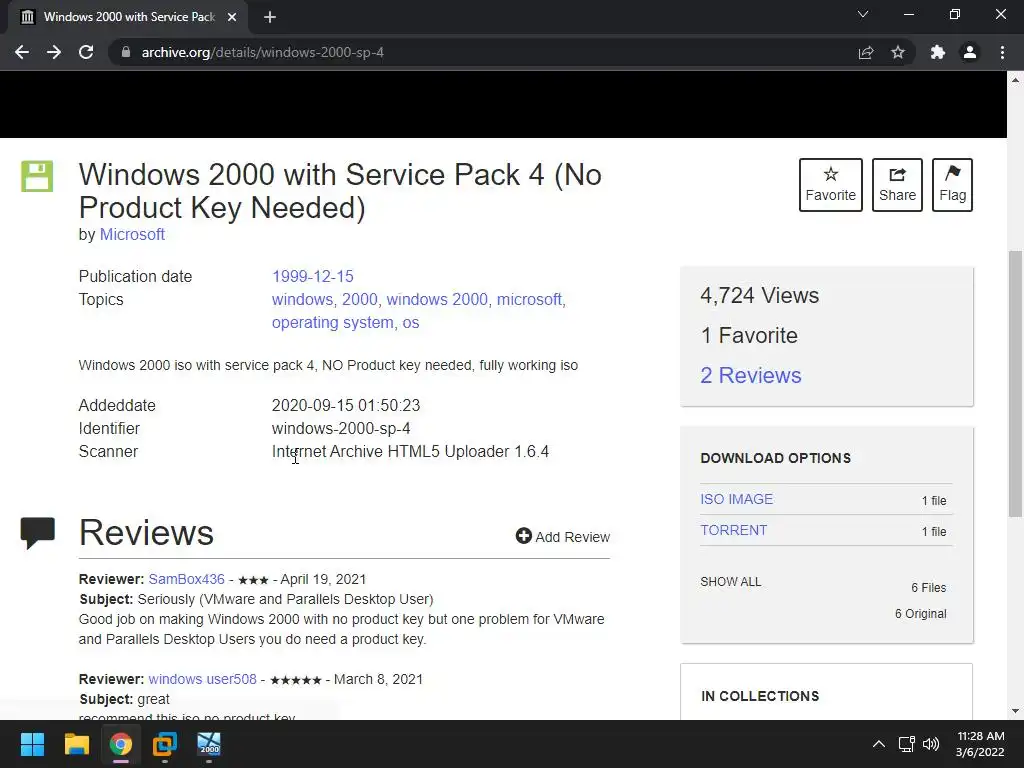Click the speech bubble Reviews icon
The width and height of the screenshot is (1024, 768).
(x=38, y=532)
